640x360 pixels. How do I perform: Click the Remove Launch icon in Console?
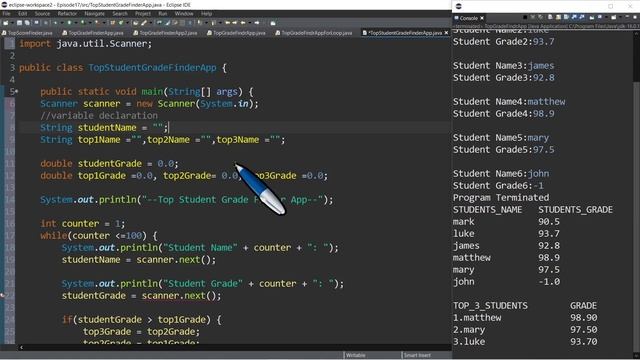(x=533, y=18)
